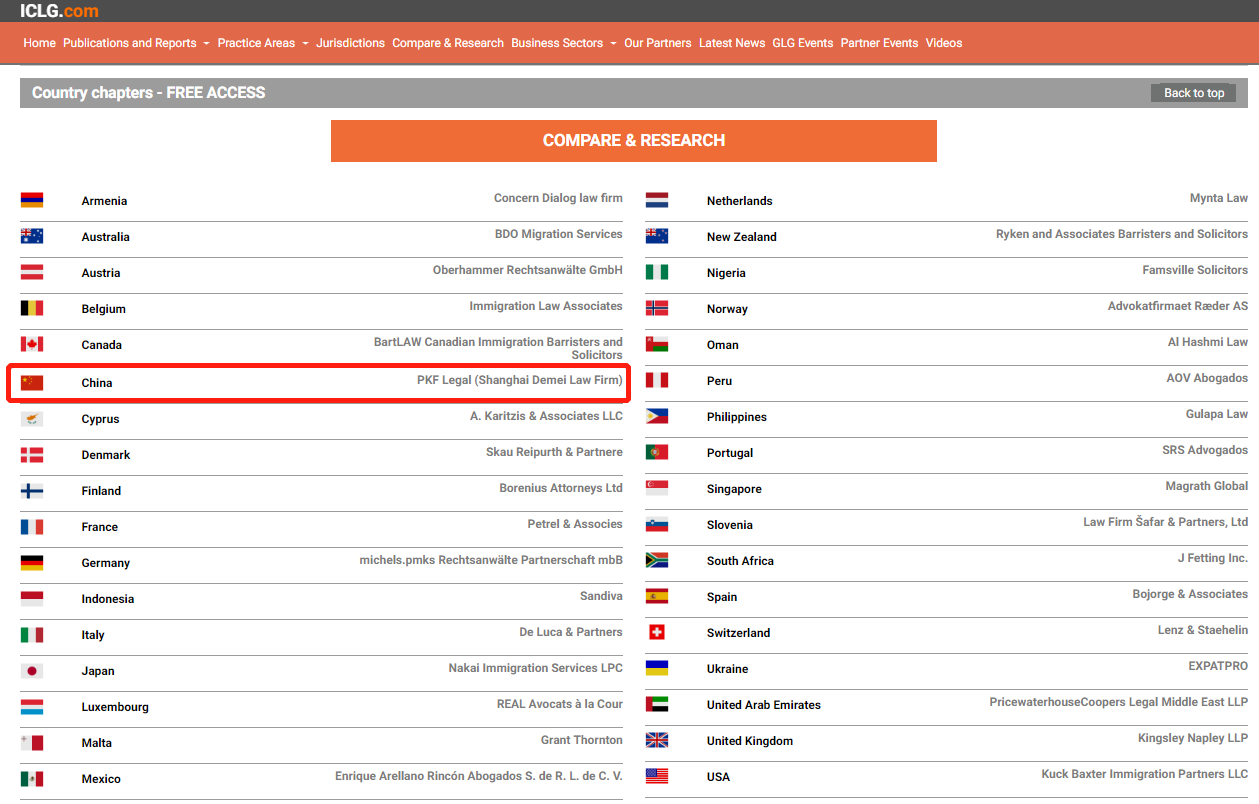Click the Belgium flag icon
The image size is (1259, 804).
[32, 308]
